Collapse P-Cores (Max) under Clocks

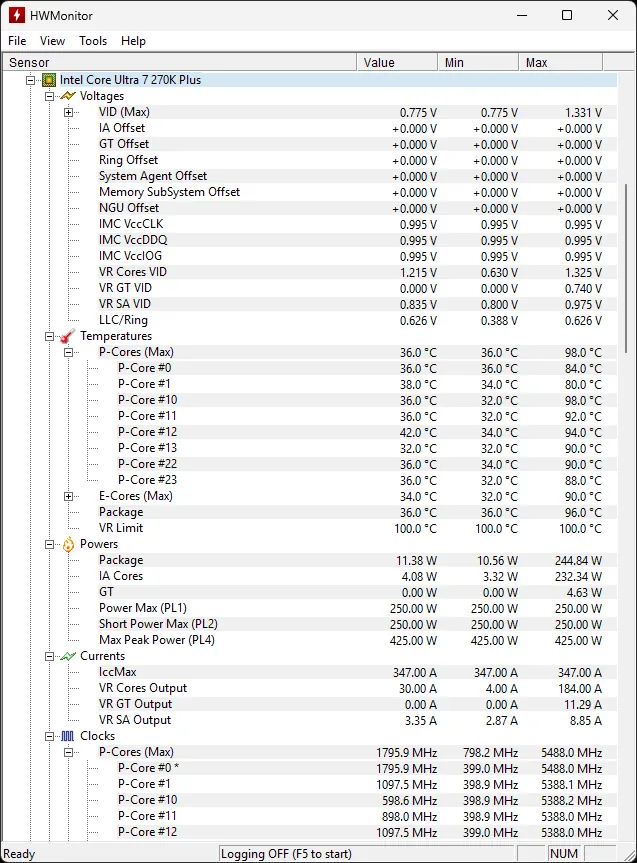[68, 752]
